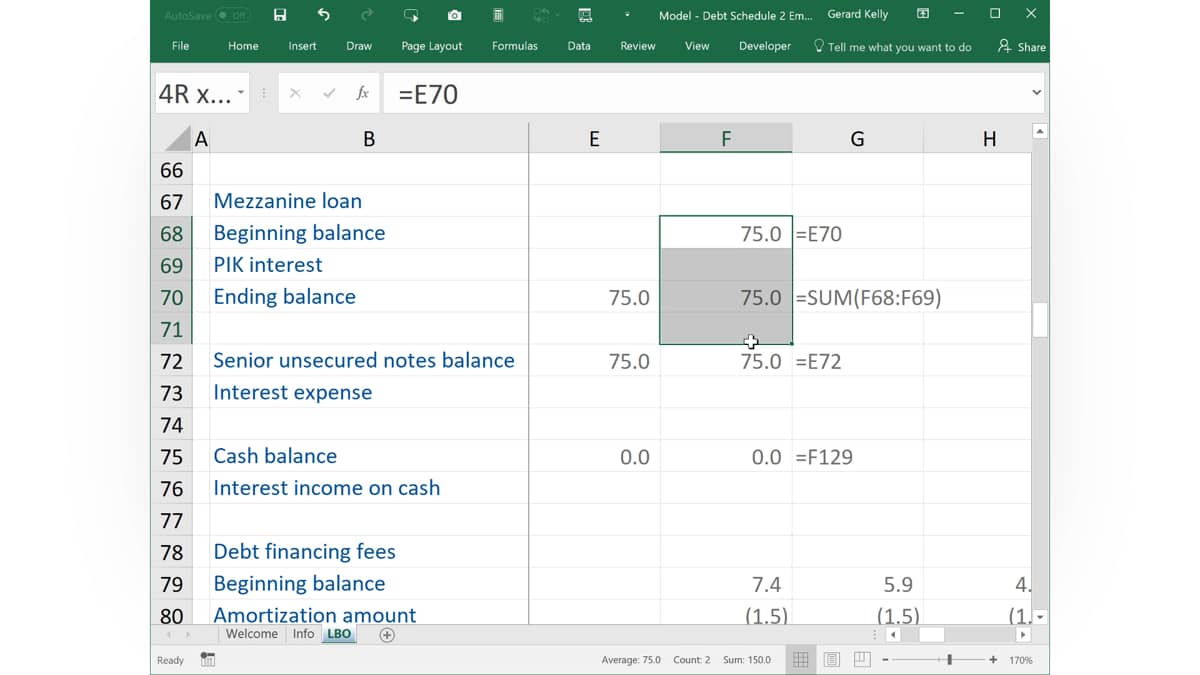
Task: Switch to Page Layout view icon
Action: coord(832,659)
